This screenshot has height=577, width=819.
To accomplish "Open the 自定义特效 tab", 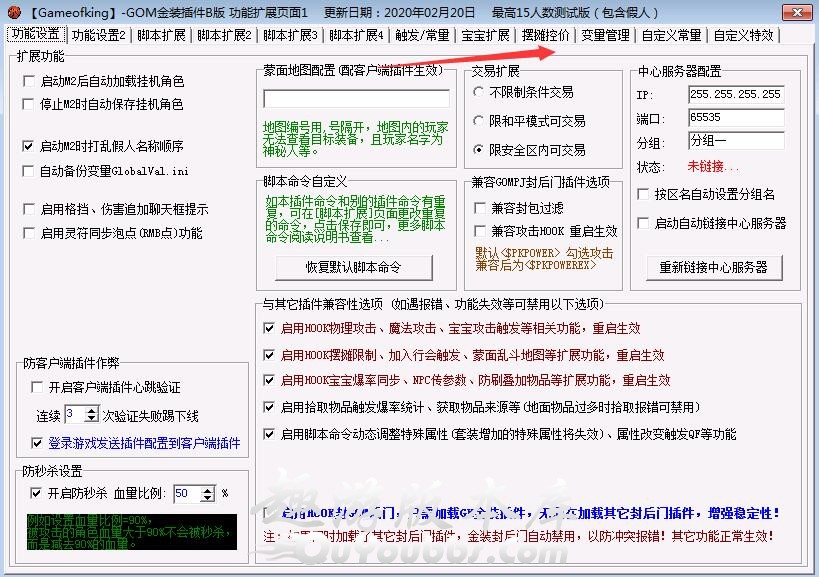I will 743,36.
